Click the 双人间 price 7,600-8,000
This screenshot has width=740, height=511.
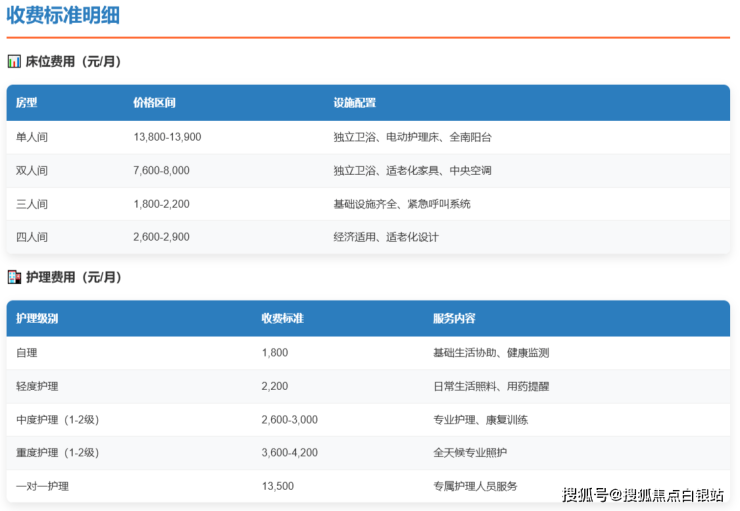(161, 171)
